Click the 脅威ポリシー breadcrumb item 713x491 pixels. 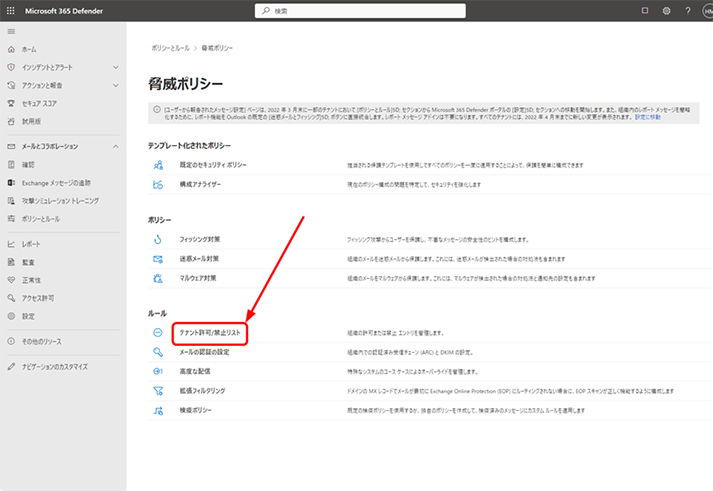click(x=217, y=48)
